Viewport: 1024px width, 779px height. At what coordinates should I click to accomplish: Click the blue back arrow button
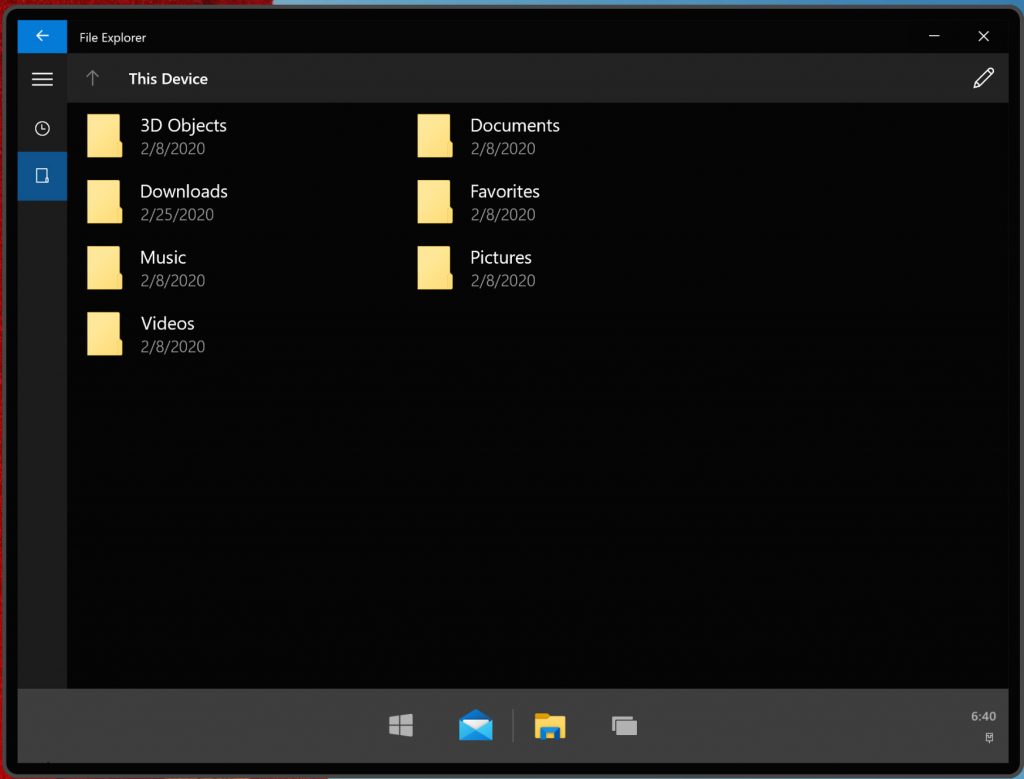pos(42,36)
